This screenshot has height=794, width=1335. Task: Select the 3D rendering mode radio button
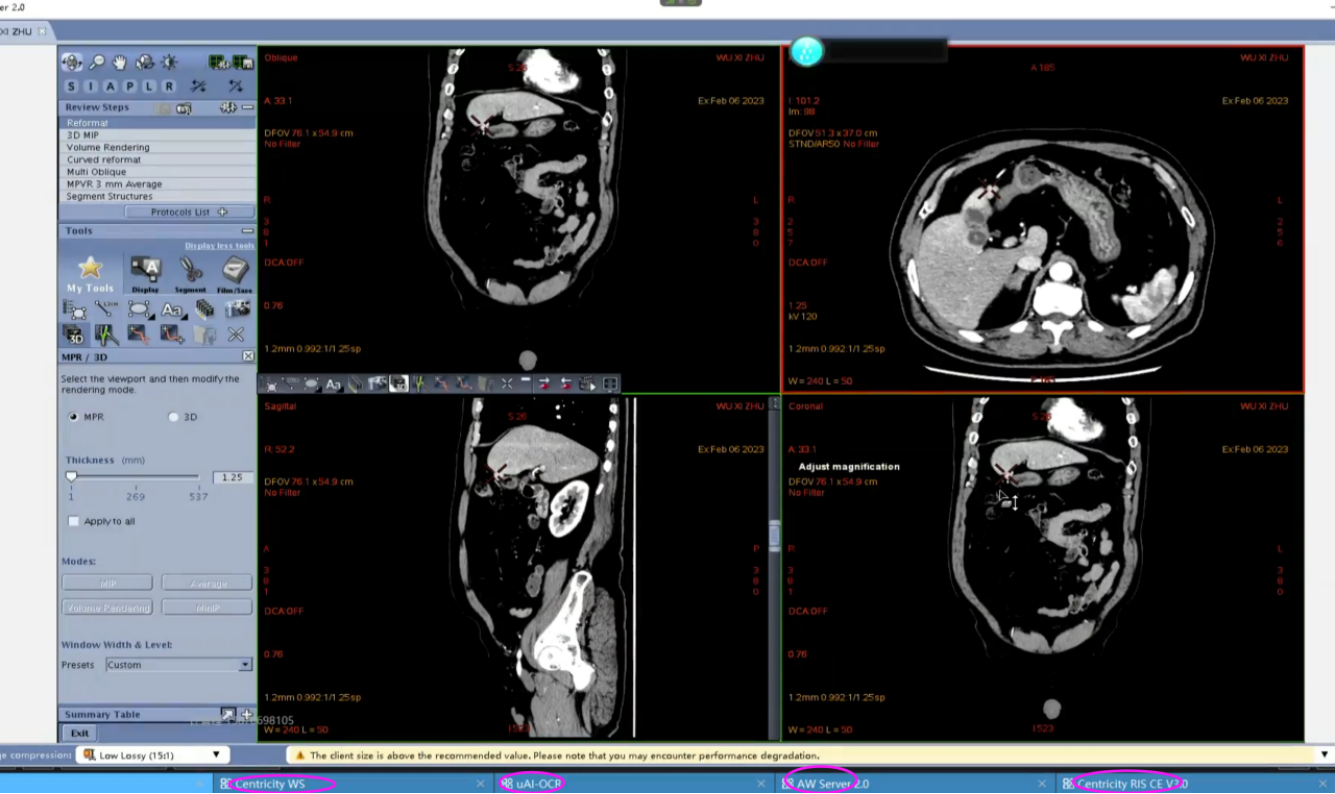(173, 417)
